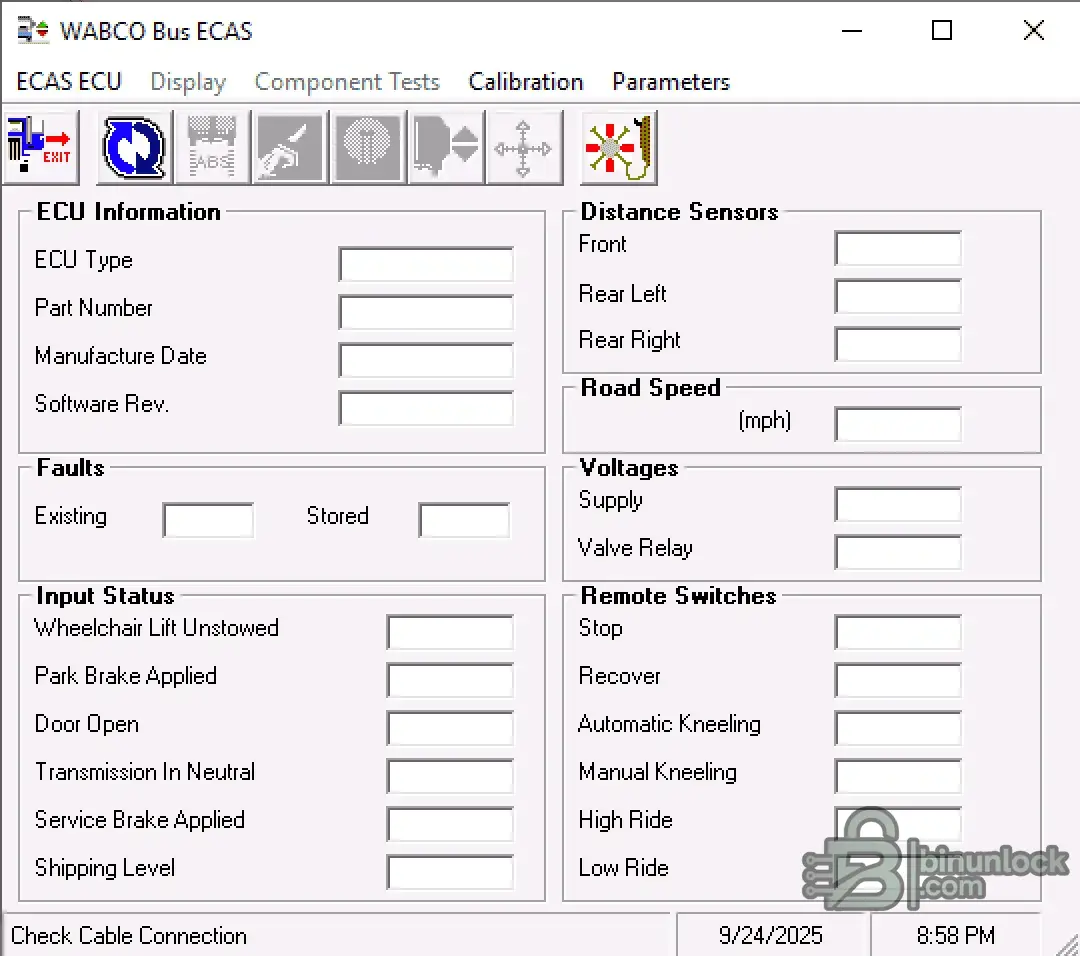Open the Component Tests menu
The image size is (1080, 956).
[347, 81]
